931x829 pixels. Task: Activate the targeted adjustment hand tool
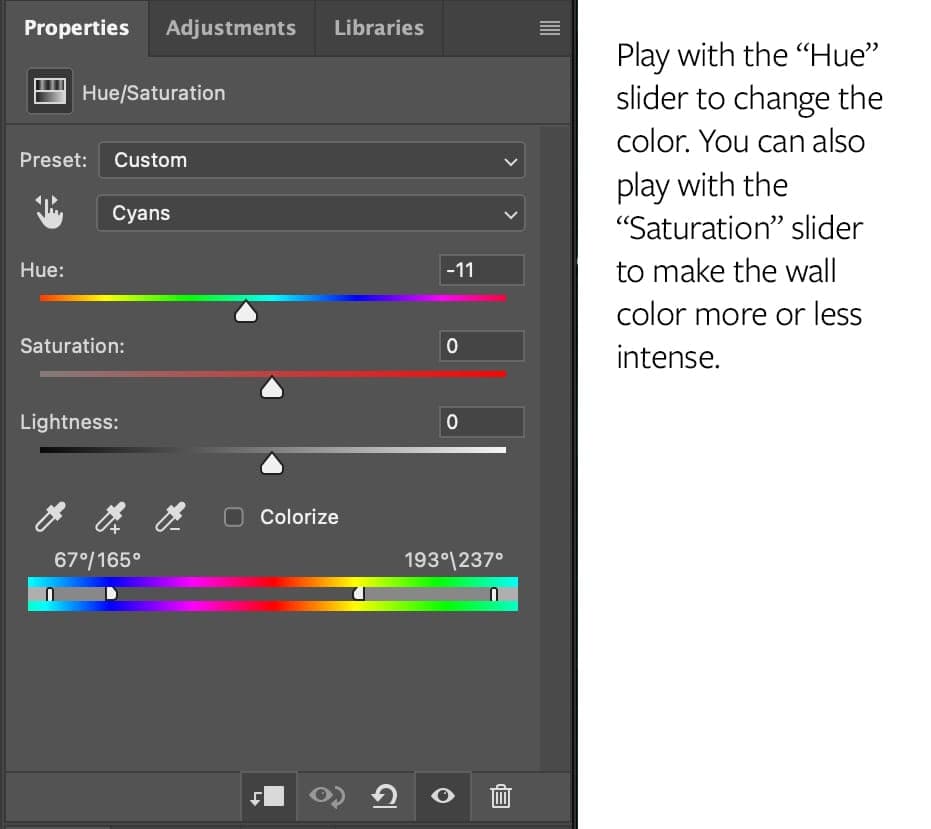pos(49,211)
